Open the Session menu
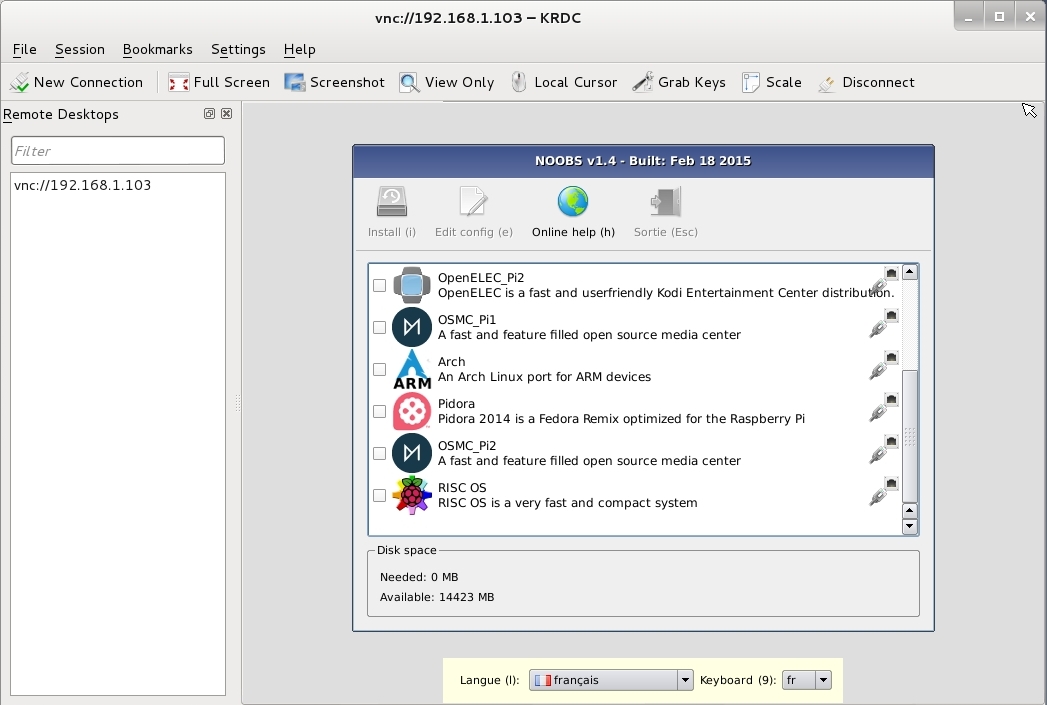1047x705 pixels. pos(80,49)
